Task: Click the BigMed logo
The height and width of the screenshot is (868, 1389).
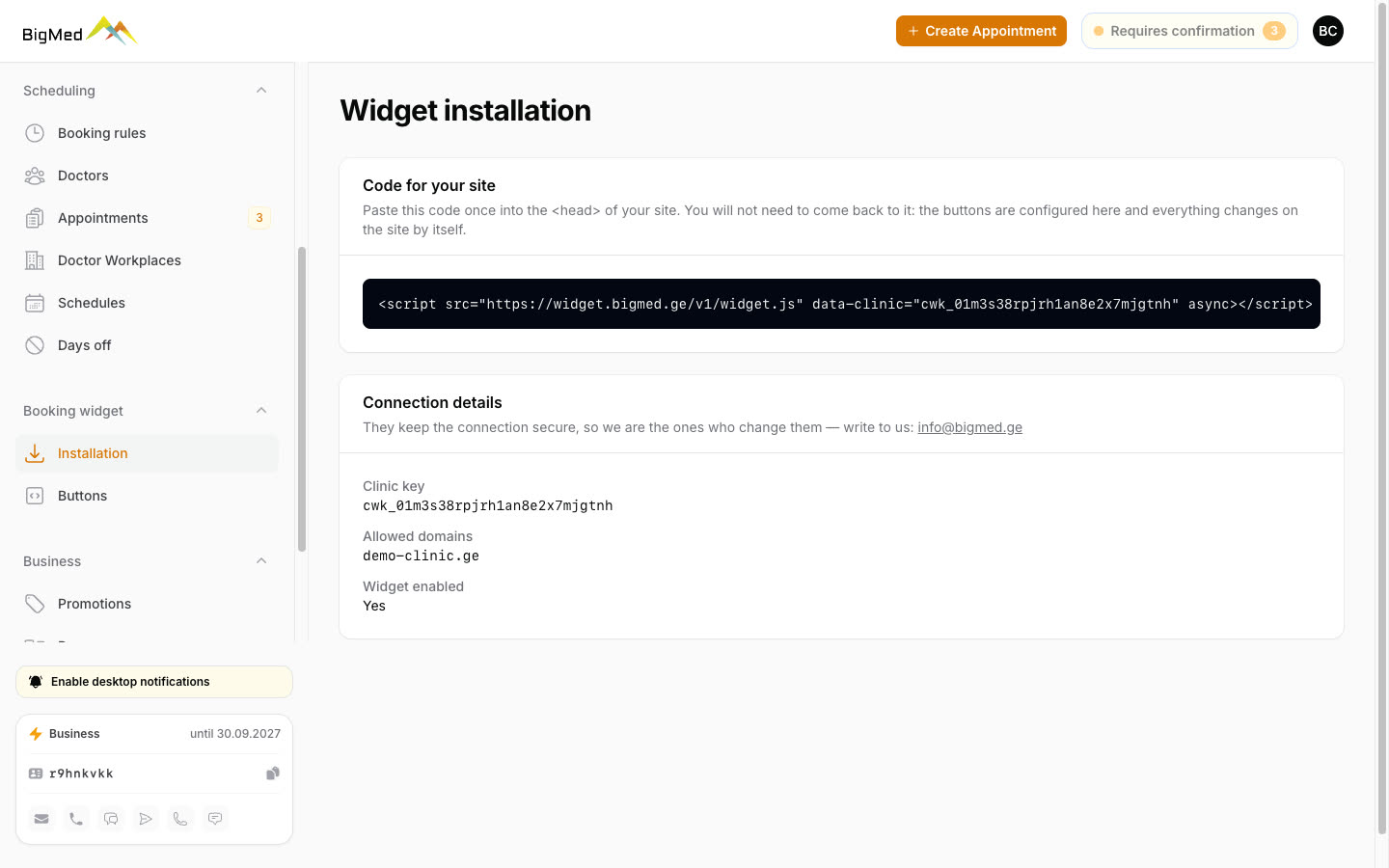Action: click(80, 32)
